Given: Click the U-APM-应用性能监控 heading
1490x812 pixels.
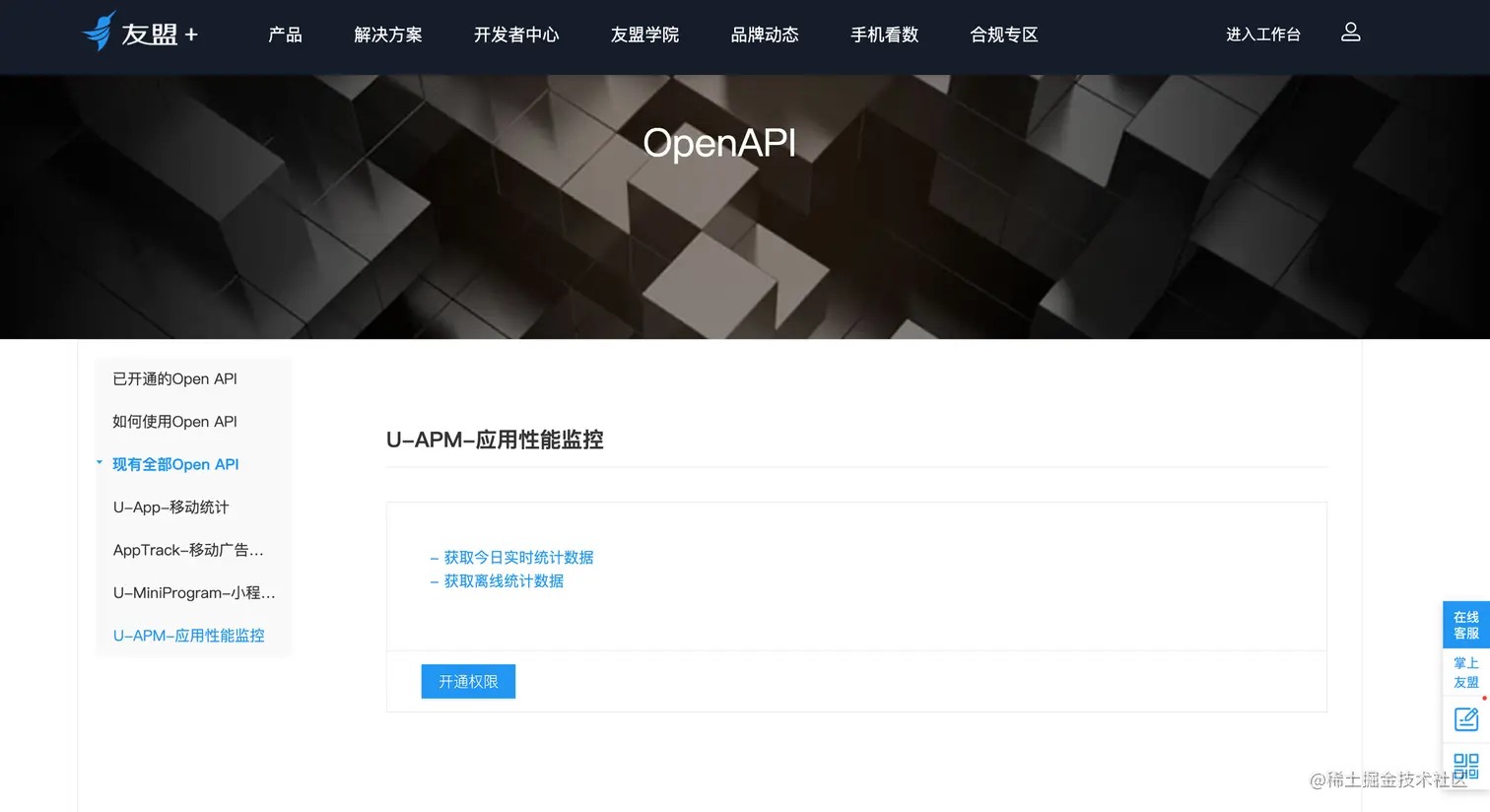Looking at the screenshot, I should [x=495, y=440].
